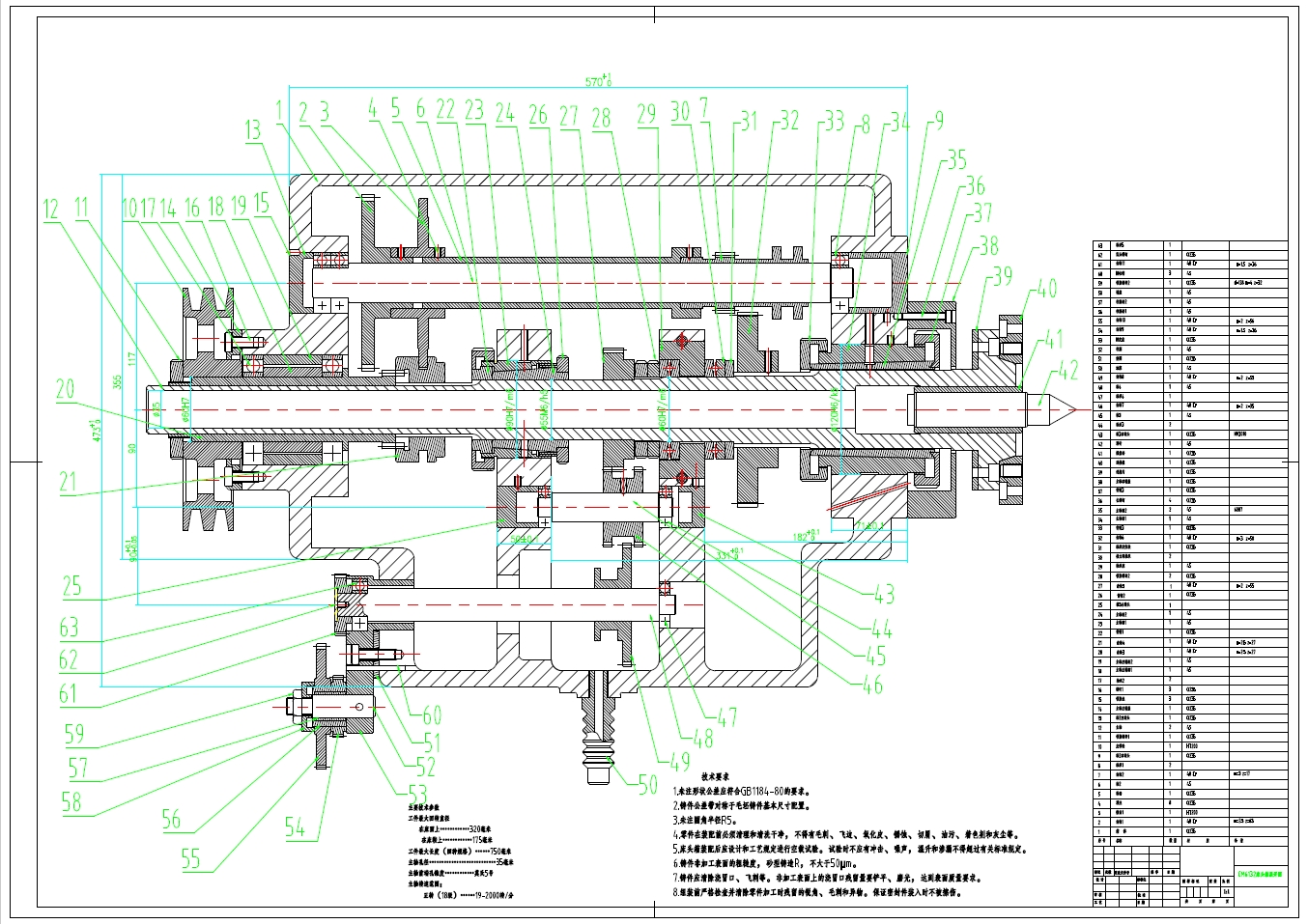Screen dimensions: 1308x924
Task: Click the callout label 30
Action: coord(680,110)
